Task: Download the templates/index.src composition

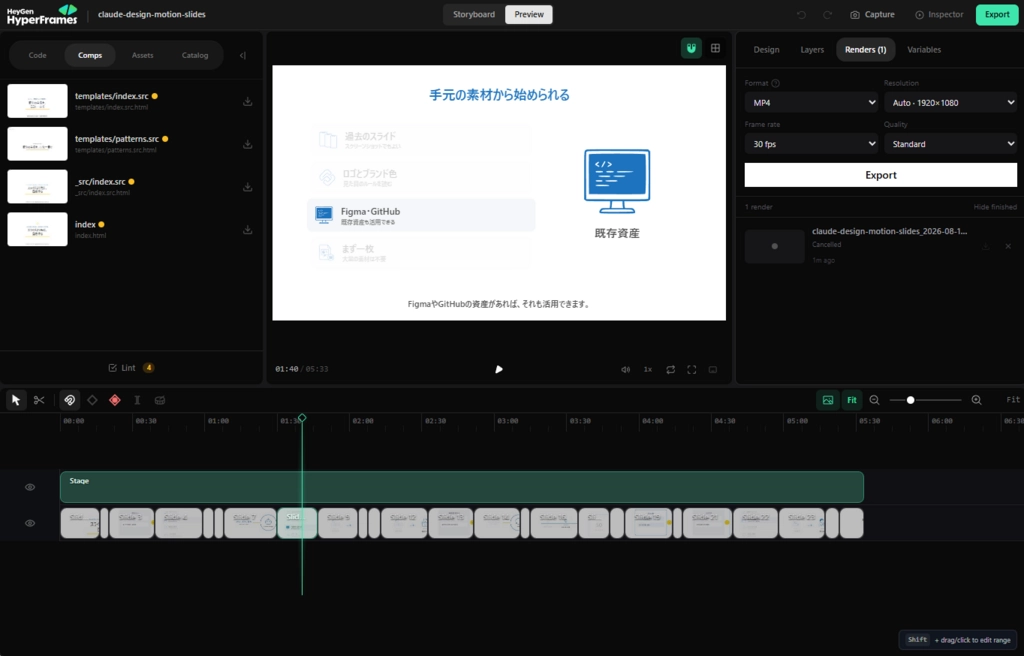Action: [248, 101]
